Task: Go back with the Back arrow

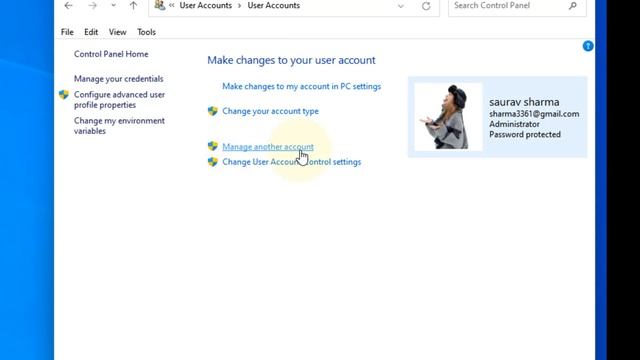Action: (69, 6)
